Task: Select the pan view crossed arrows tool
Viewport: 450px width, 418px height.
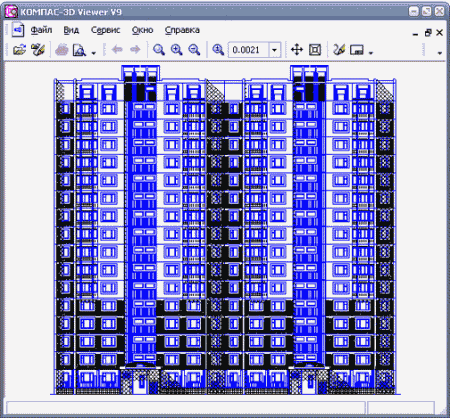Action: click(x=297, y=50)
